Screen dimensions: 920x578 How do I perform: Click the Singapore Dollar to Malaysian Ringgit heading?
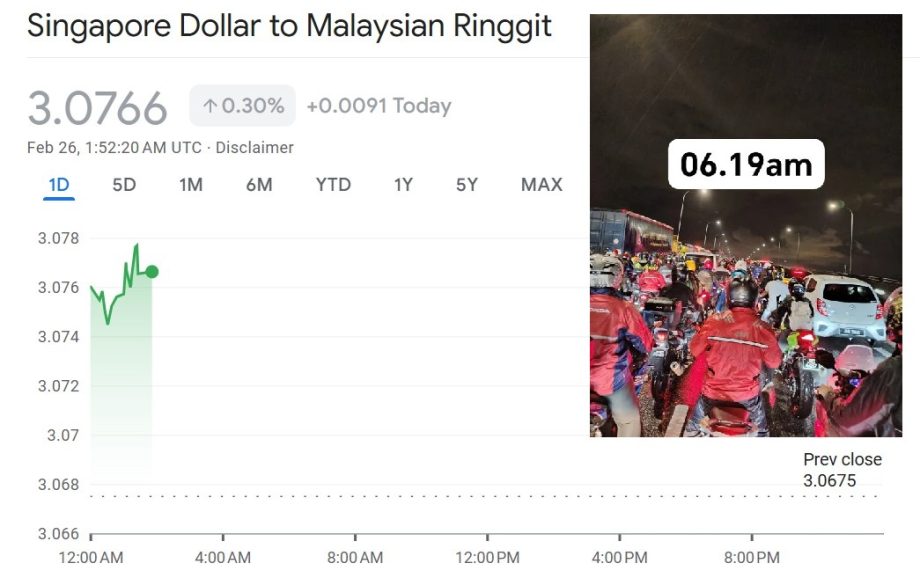[290, 26]
